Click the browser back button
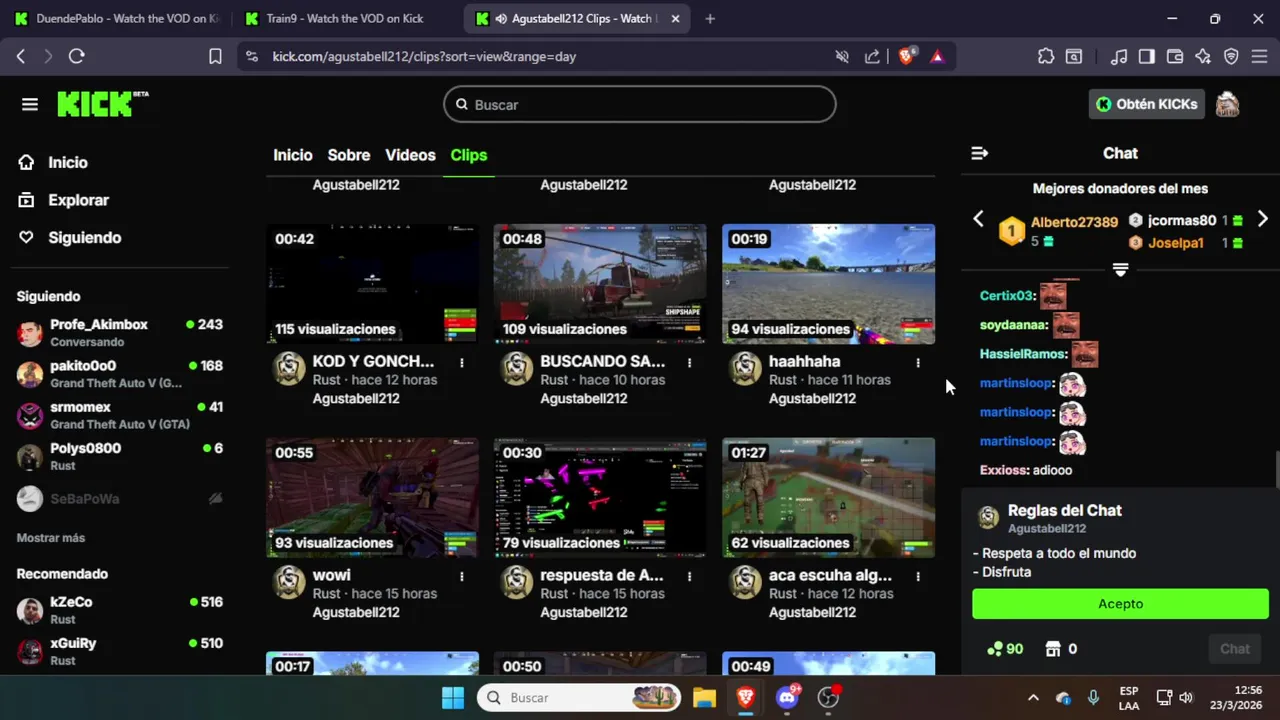 (x=21, y=57)
